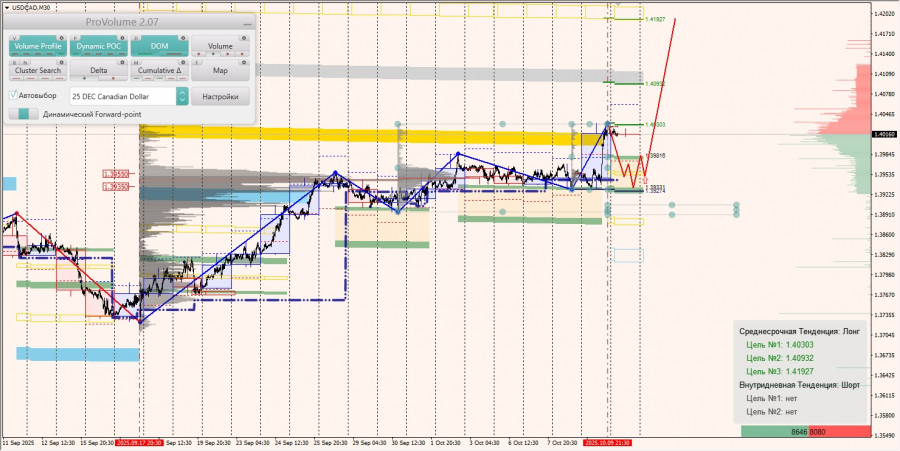Click contract selector up-down arrows
900x451 pixels.
coord(182,96)
